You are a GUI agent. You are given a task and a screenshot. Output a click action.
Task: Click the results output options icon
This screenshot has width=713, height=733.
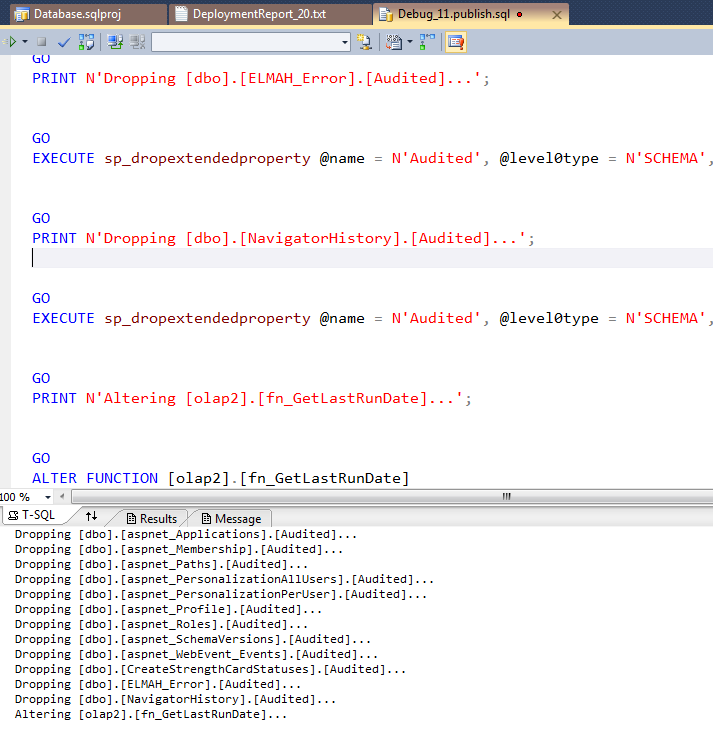point(394,42)
